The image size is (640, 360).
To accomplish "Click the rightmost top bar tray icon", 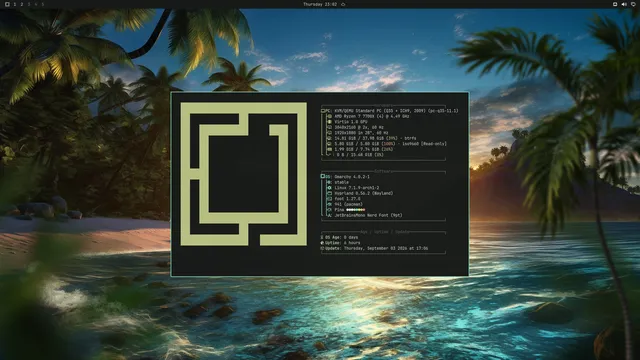I will click(x=633, y=4).
